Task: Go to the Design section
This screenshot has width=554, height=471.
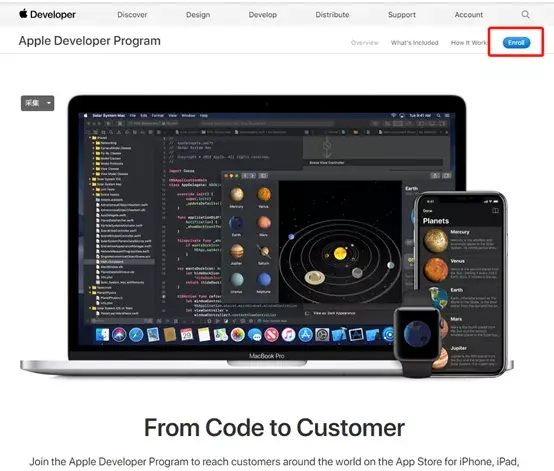Action: (x=198, y=15)
